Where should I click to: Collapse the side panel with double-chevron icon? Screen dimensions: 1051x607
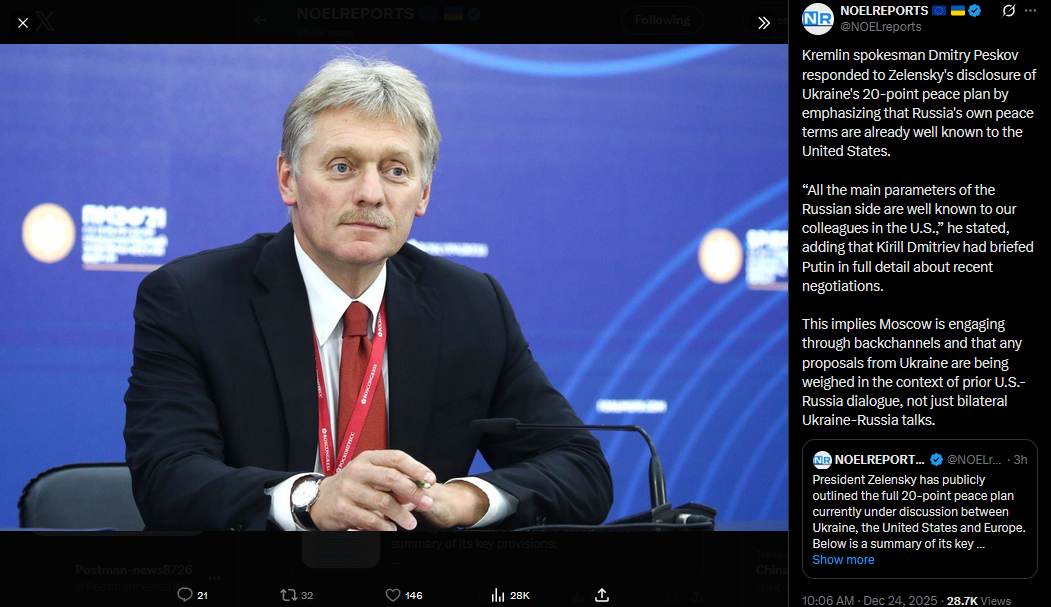click(763, 23)
